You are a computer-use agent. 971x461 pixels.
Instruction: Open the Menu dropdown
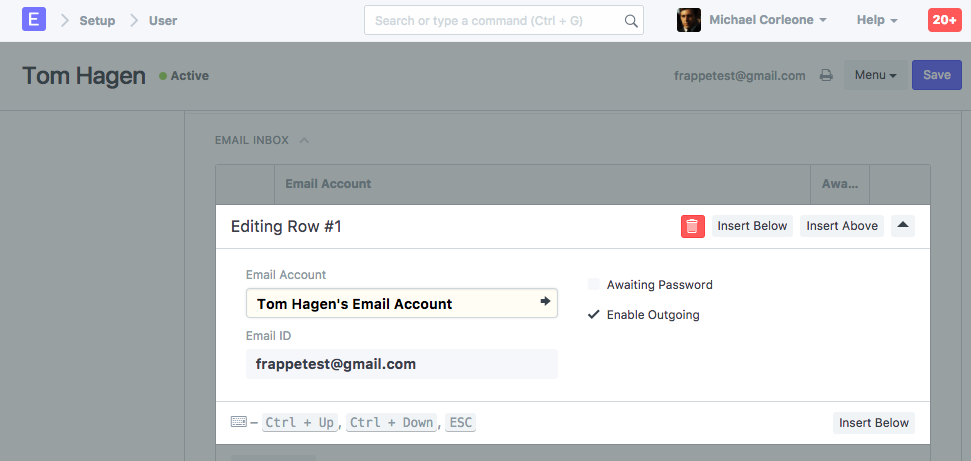coord(874,75)
